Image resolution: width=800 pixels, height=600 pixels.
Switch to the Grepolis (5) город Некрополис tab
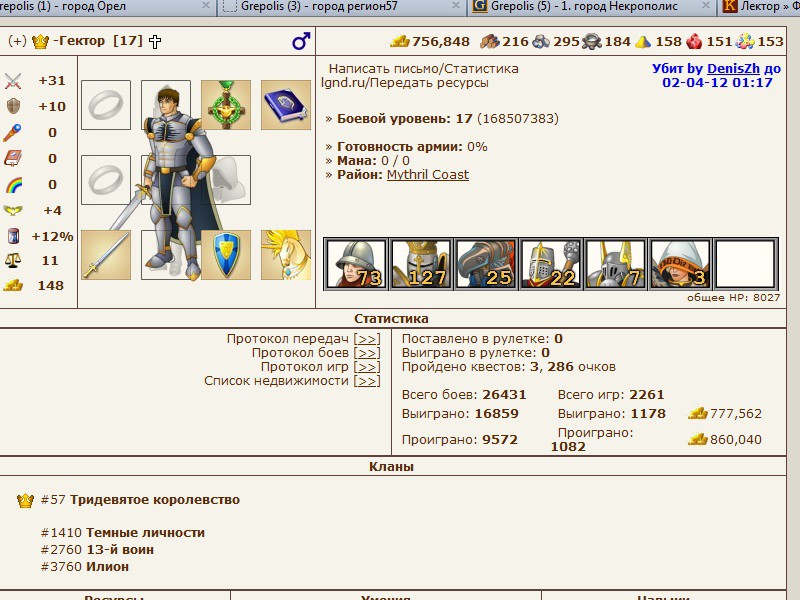click(x=591, y=7)
